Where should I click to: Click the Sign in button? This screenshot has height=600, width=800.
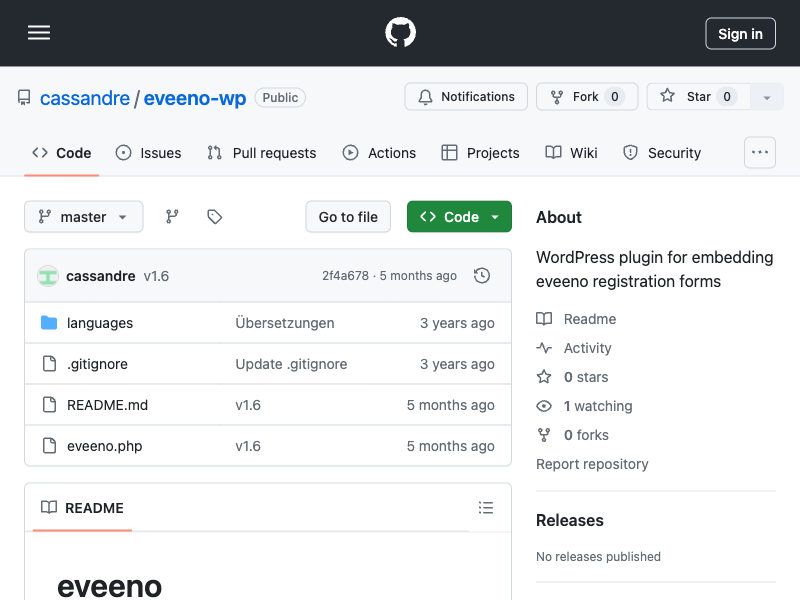pos(740,34)
